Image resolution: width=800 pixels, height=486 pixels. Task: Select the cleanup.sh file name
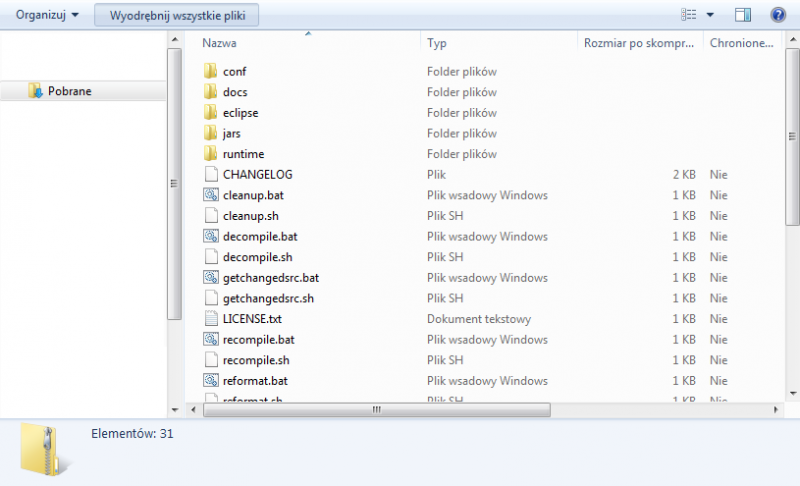251,216
